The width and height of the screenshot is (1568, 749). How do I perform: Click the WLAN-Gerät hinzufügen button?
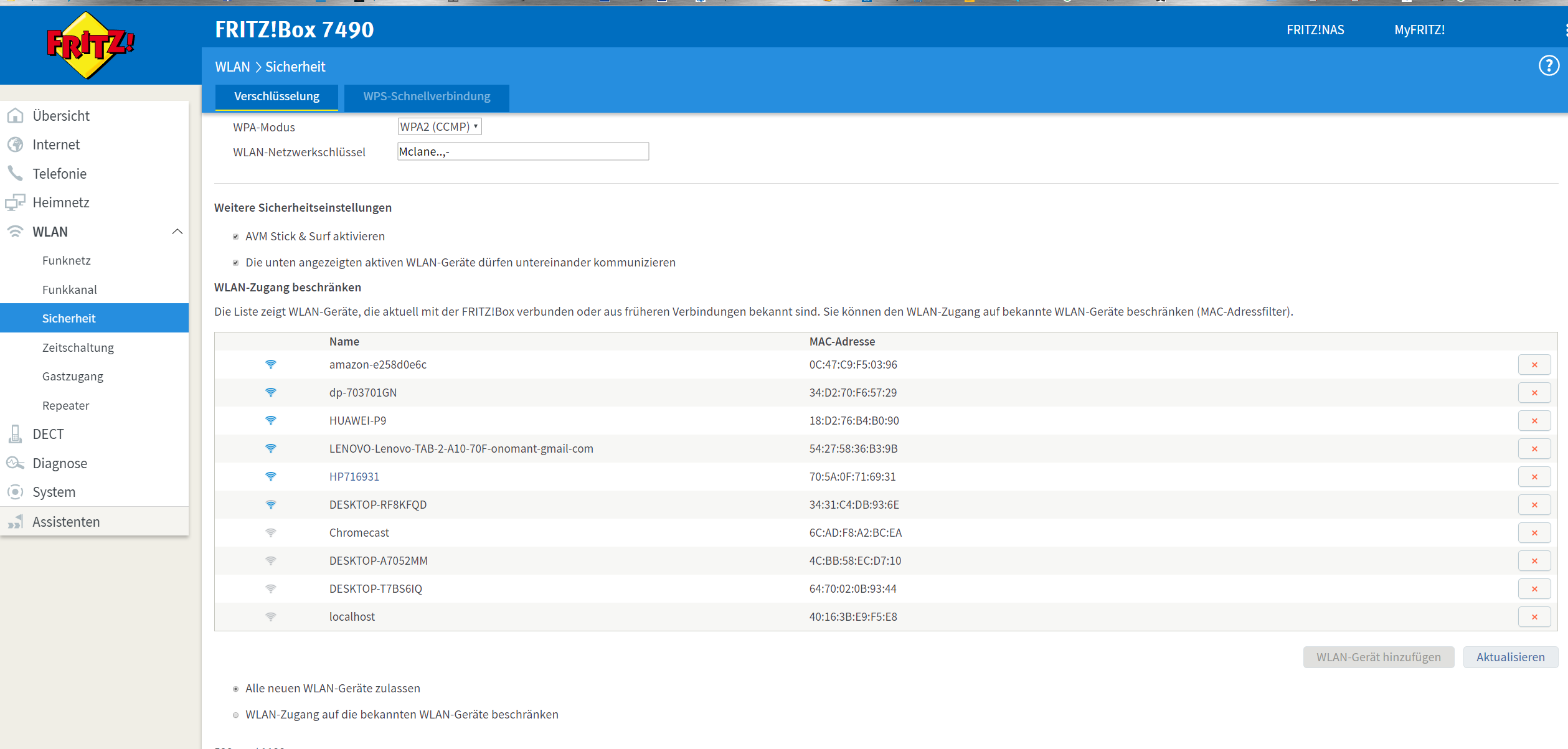pos(1379,657)
